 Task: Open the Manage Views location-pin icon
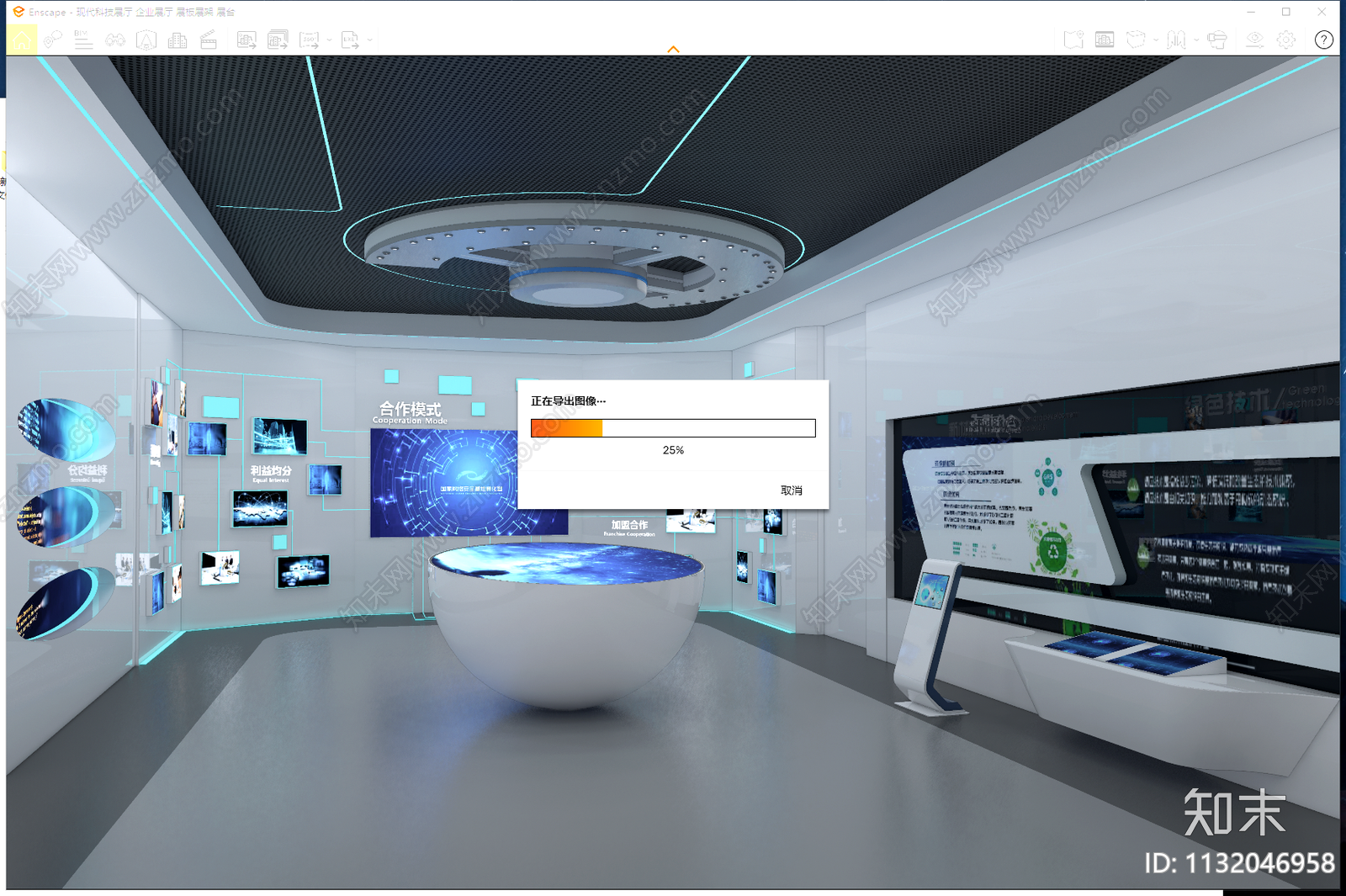tap(53, 40)
